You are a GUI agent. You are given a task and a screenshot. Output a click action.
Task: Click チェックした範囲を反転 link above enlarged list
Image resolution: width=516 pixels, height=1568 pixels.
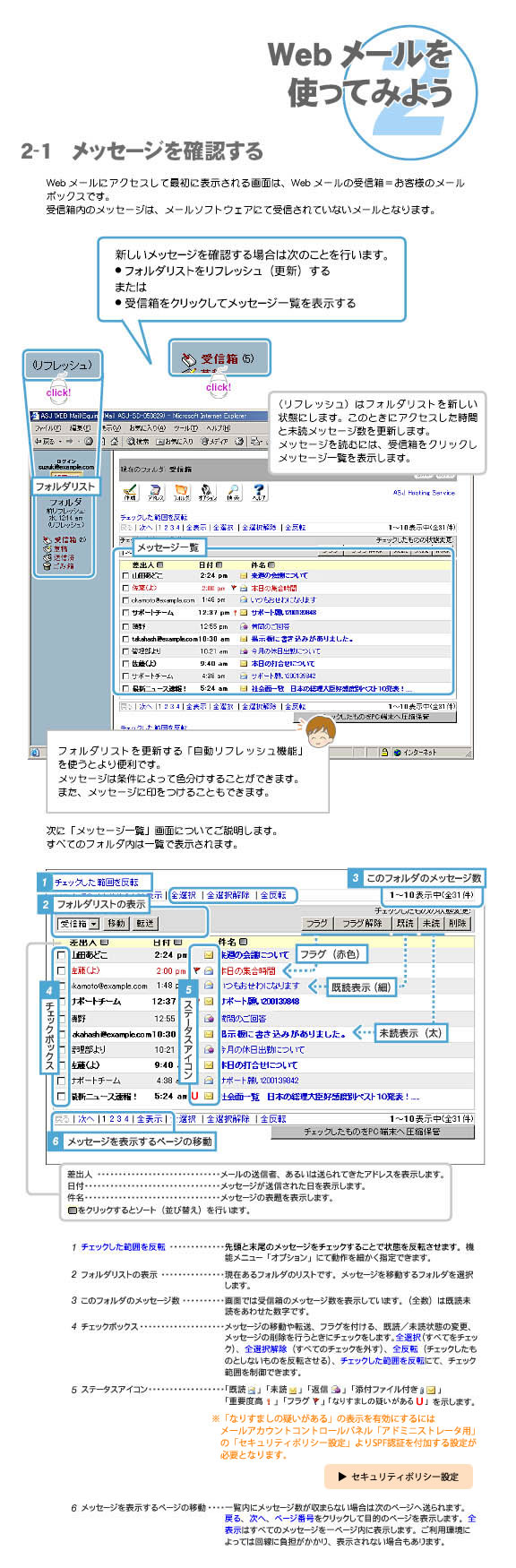(97, 883)
